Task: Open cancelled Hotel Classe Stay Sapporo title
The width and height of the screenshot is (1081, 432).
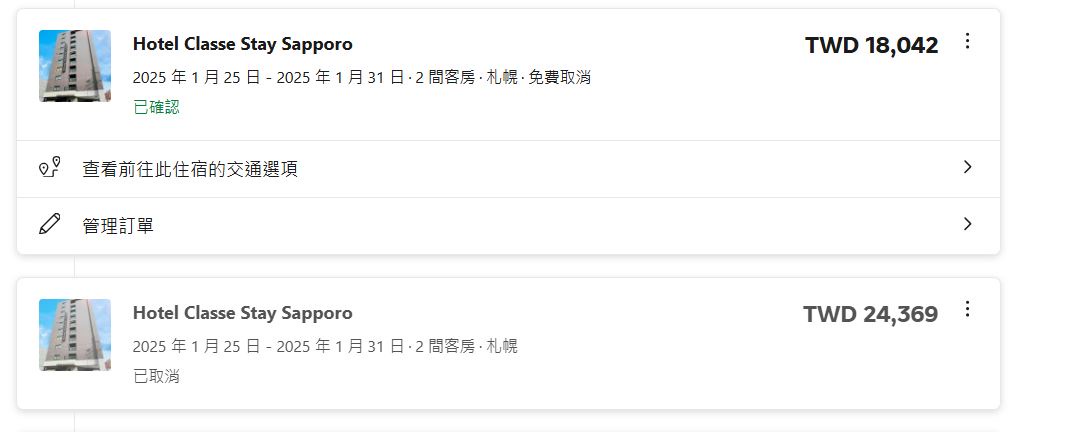Action: pos(242,313)
